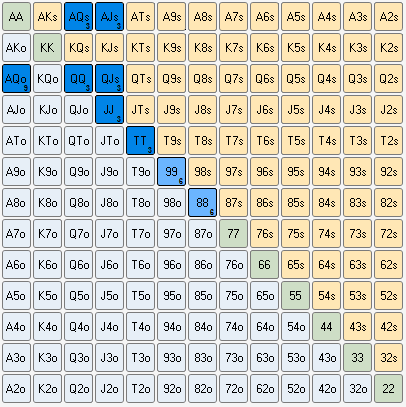Deselect the AQs hand cell
Image resolution: width=406 pixels, height=407 pixels.
point(78,17)
